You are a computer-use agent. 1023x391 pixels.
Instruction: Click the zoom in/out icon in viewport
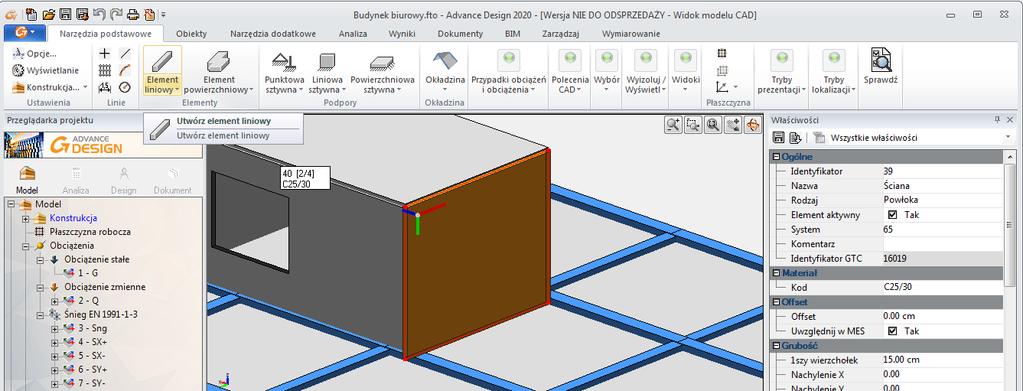673,125
